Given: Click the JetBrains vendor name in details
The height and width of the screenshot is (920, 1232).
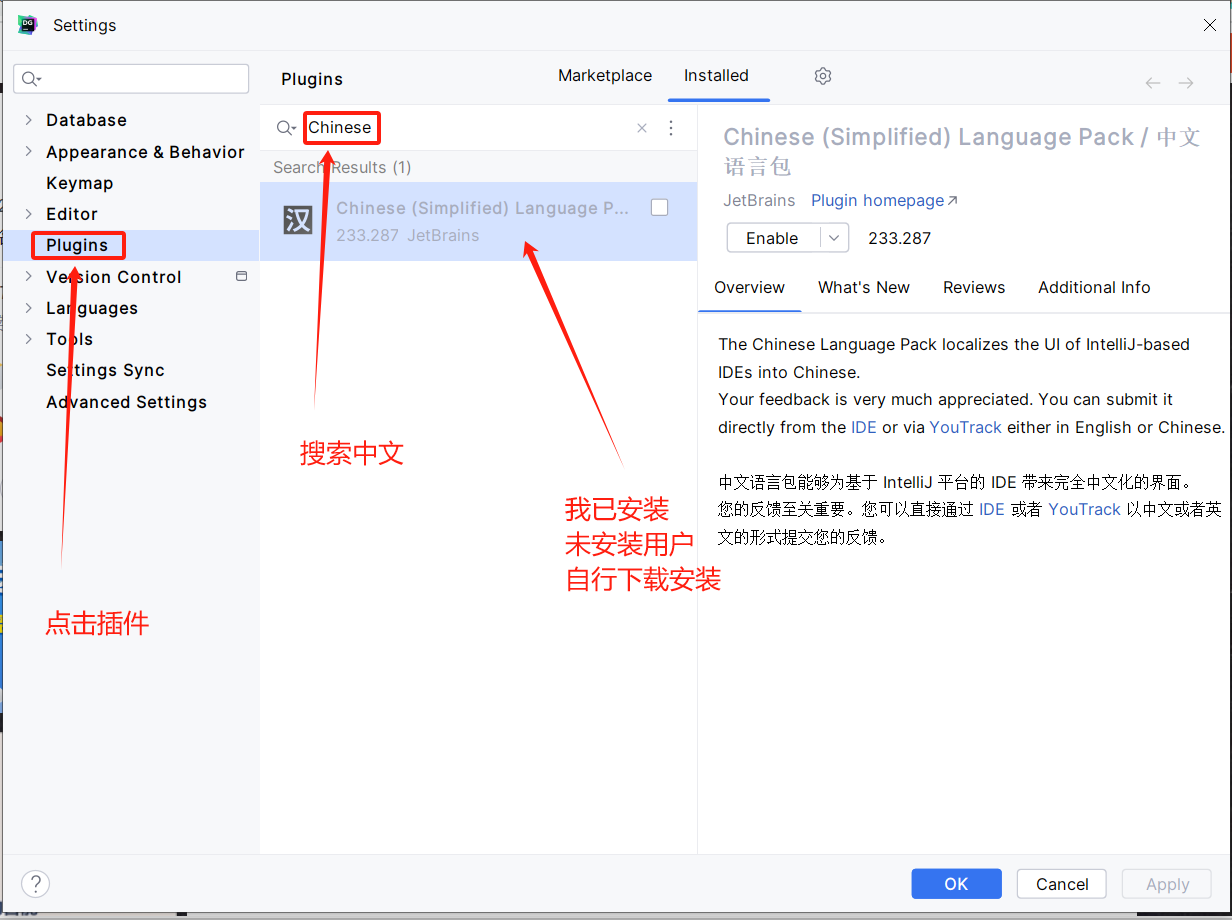Looking at the screenshot, I should [x=759, y=200].
